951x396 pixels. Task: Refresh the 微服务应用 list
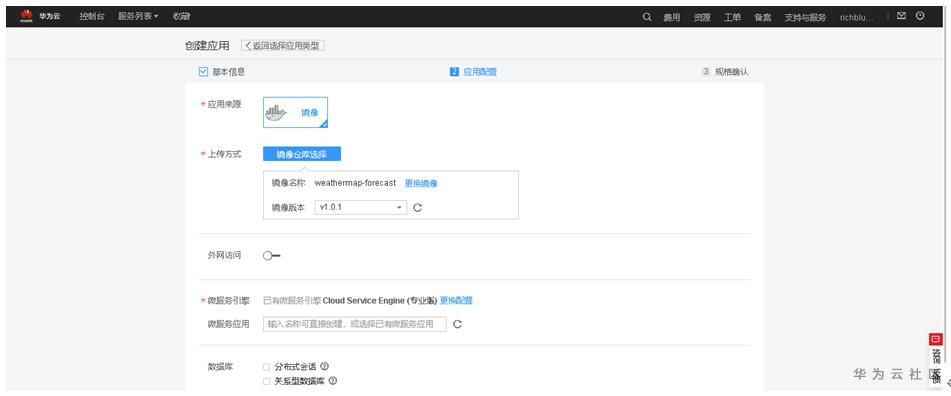[x=457, y=324]
